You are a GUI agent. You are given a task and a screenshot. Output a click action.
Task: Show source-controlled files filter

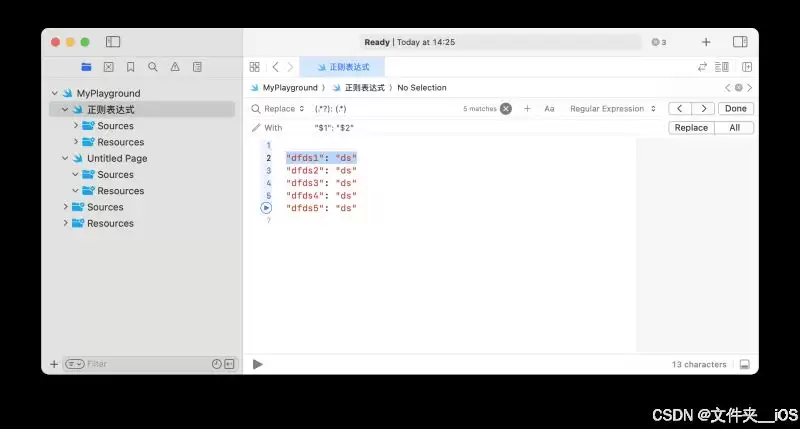(230, 364)
